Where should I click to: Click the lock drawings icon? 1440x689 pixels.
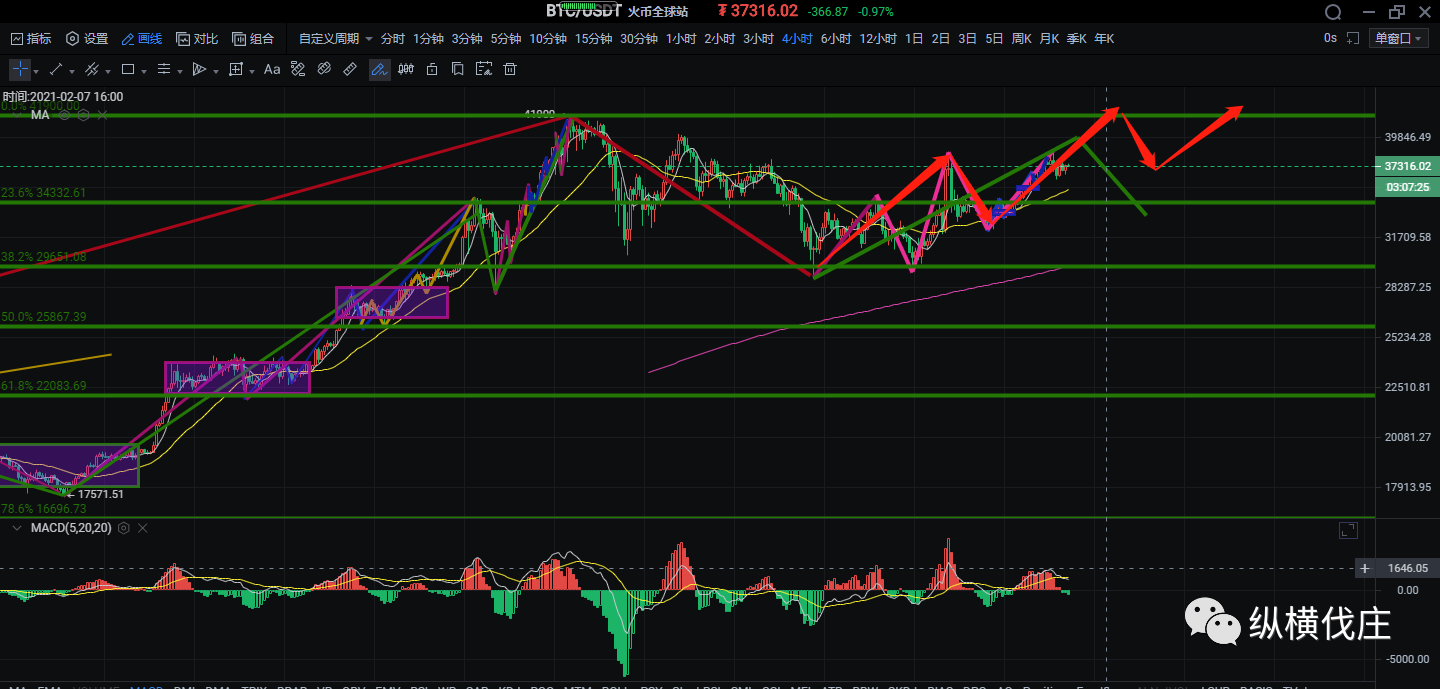[x=432, y=70]
